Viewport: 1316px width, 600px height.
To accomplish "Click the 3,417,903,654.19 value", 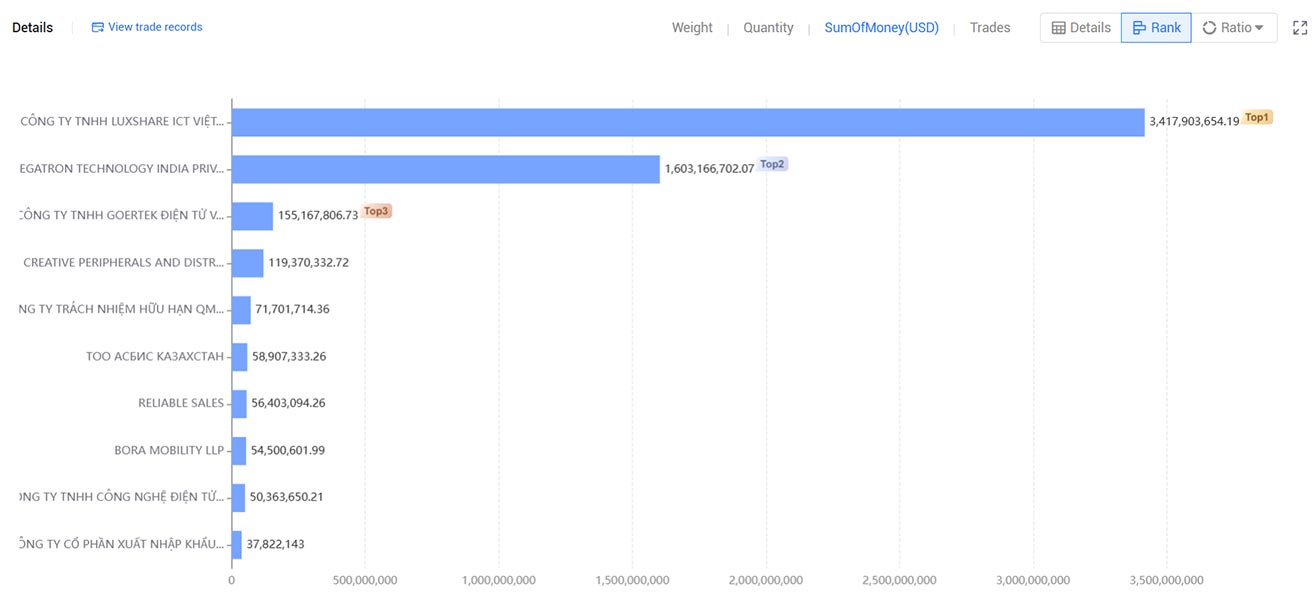I will 1194,122.
